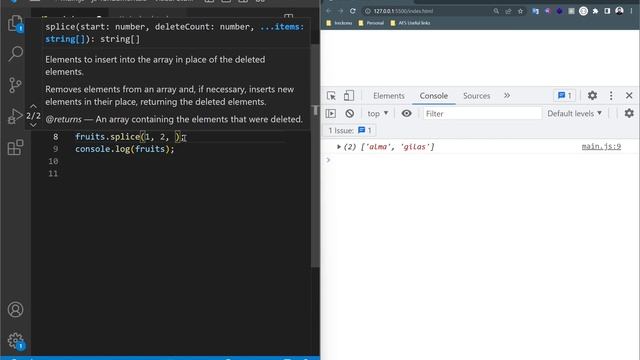Open the Default levels dropdown
640x360 pixels.
coord(574,113)
